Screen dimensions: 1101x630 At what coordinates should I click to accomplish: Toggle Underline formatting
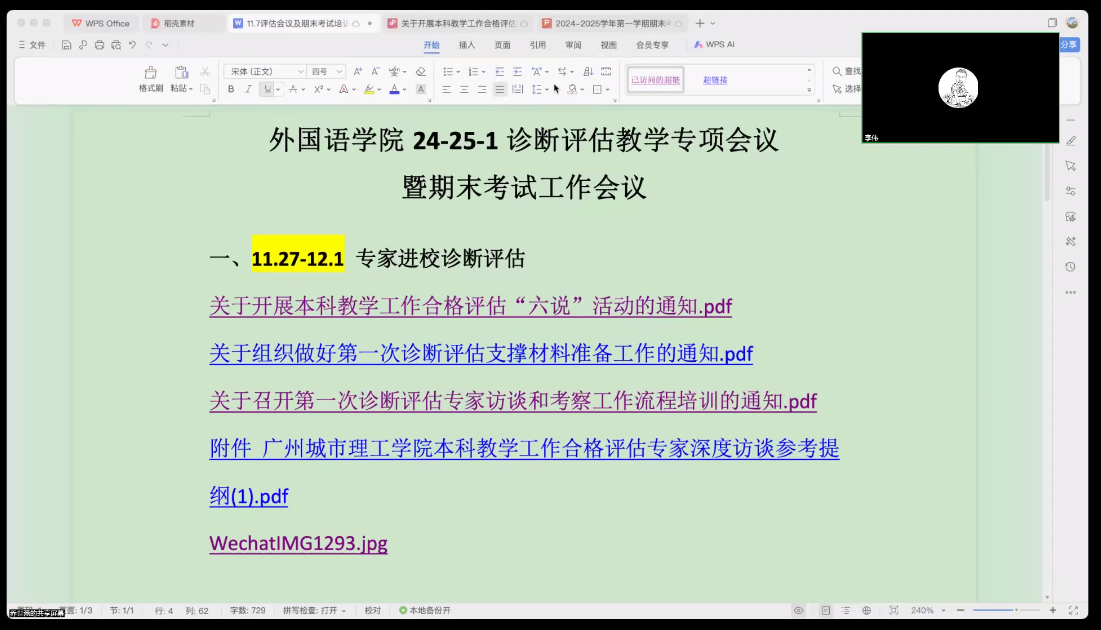267,89
